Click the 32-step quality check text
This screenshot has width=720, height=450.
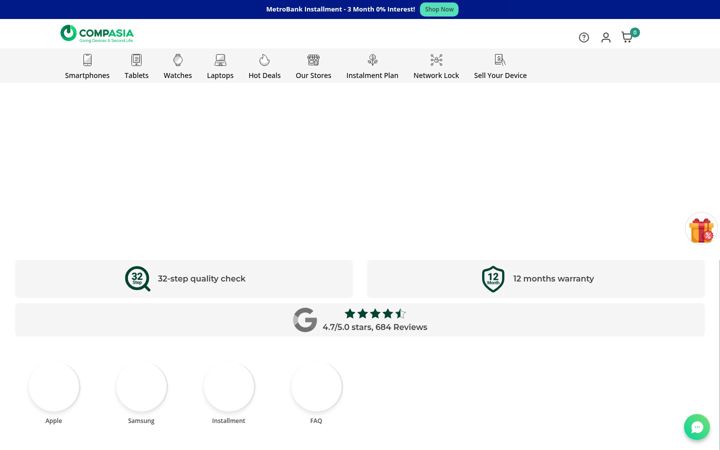point(202,279)
